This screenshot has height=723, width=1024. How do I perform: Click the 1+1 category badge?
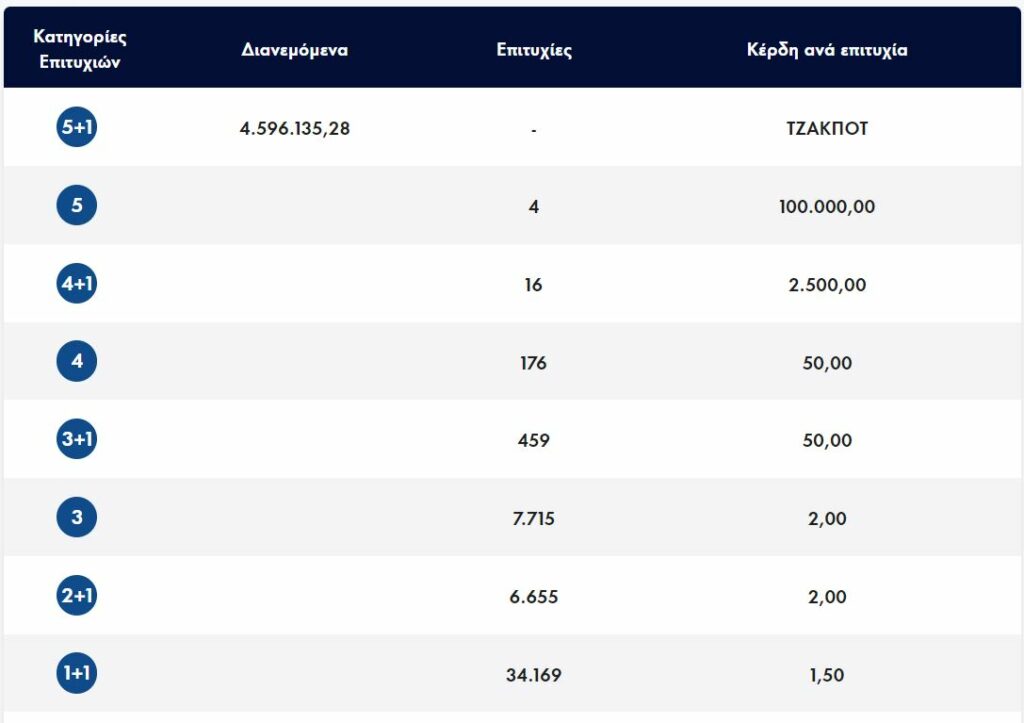(x=77, y=673)
